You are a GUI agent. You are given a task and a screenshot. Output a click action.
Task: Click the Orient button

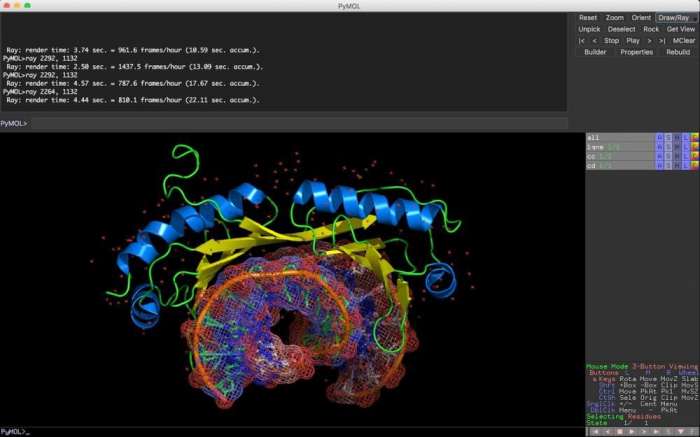641,18
